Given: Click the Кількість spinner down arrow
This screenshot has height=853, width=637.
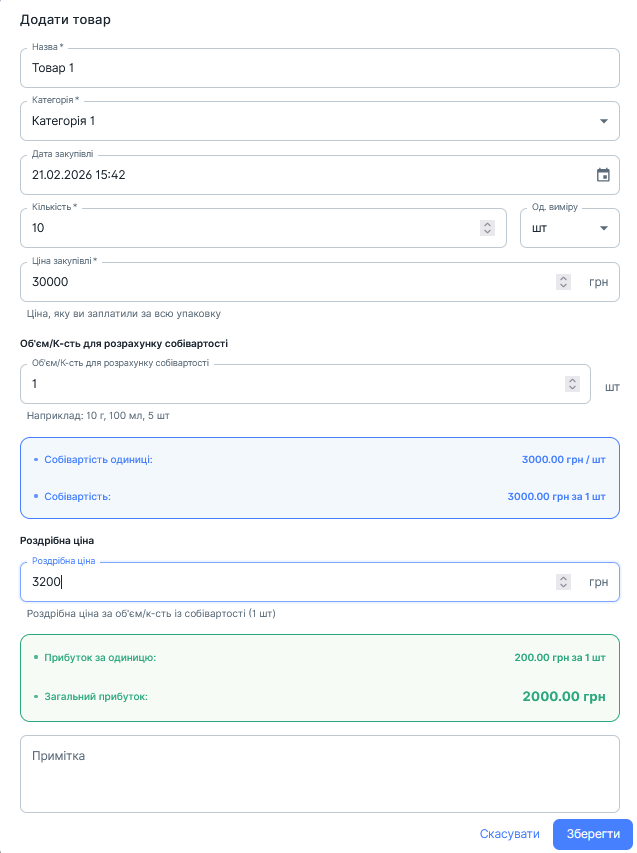Looking at the screenshot, I should point(487,232).
